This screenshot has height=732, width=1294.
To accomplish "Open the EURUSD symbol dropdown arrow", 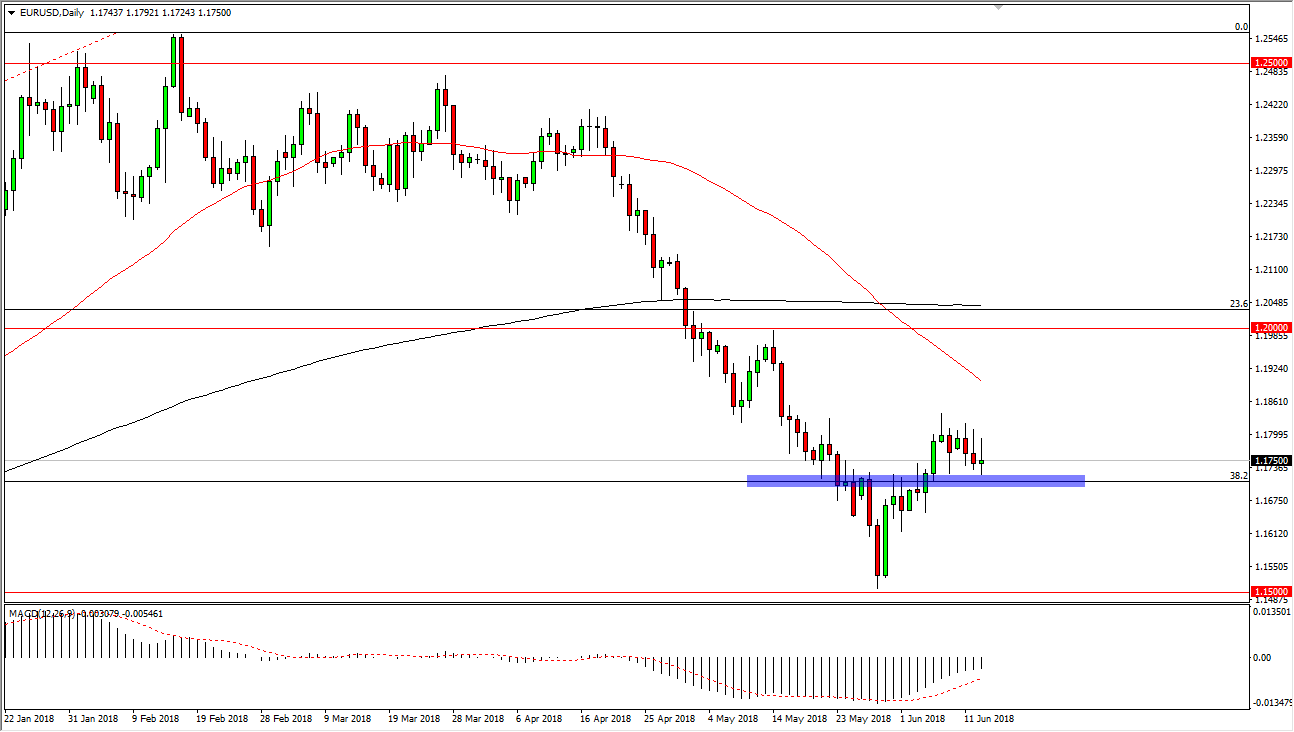I will pos(11,13).
